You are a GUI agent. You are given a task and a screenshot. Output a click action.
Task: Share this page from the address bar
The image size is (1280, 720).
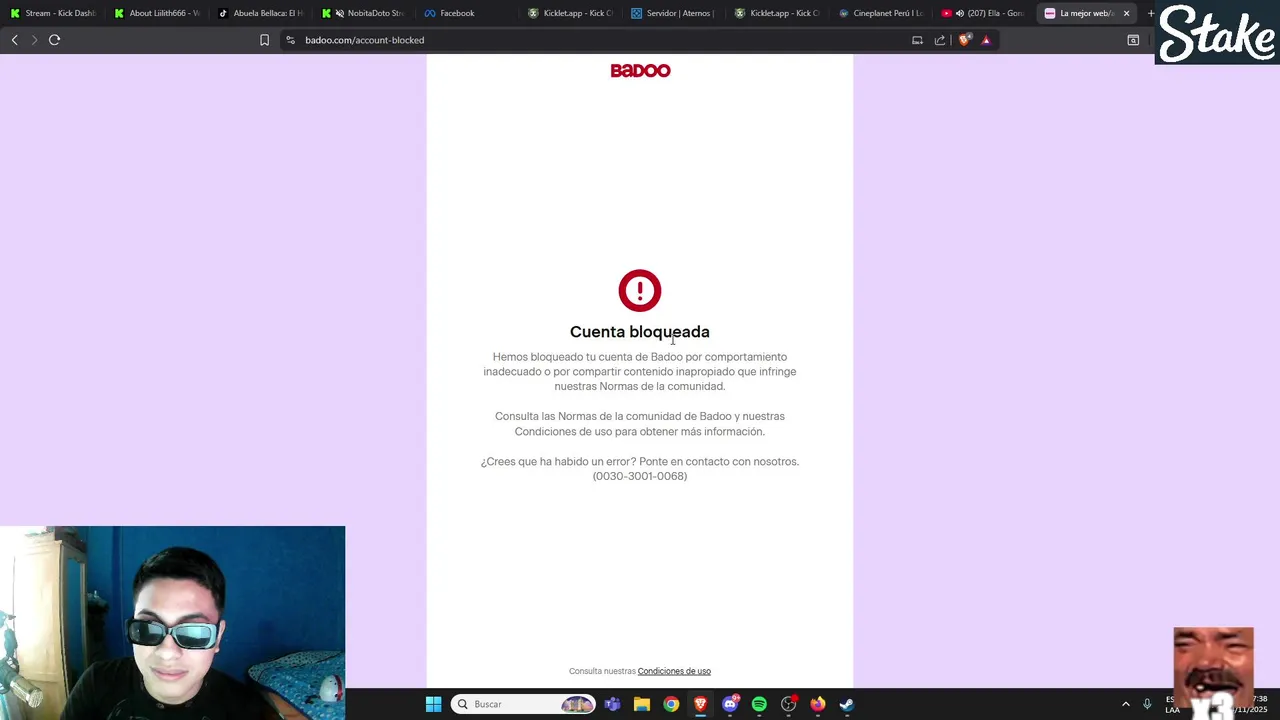[x=940, y=40]
